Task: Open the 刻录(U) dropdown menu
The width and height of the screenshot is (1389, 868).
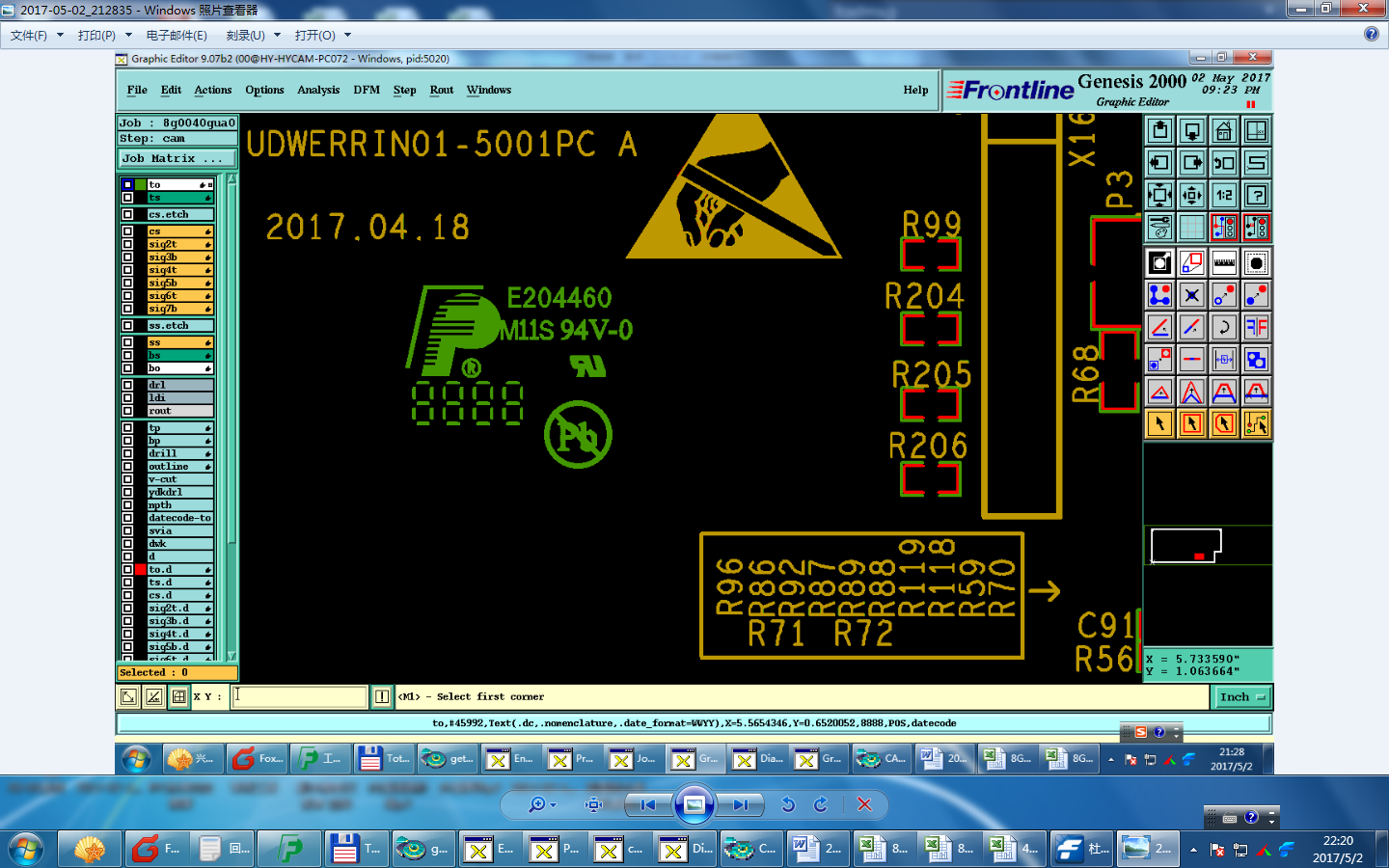Action: pos(253,36)
